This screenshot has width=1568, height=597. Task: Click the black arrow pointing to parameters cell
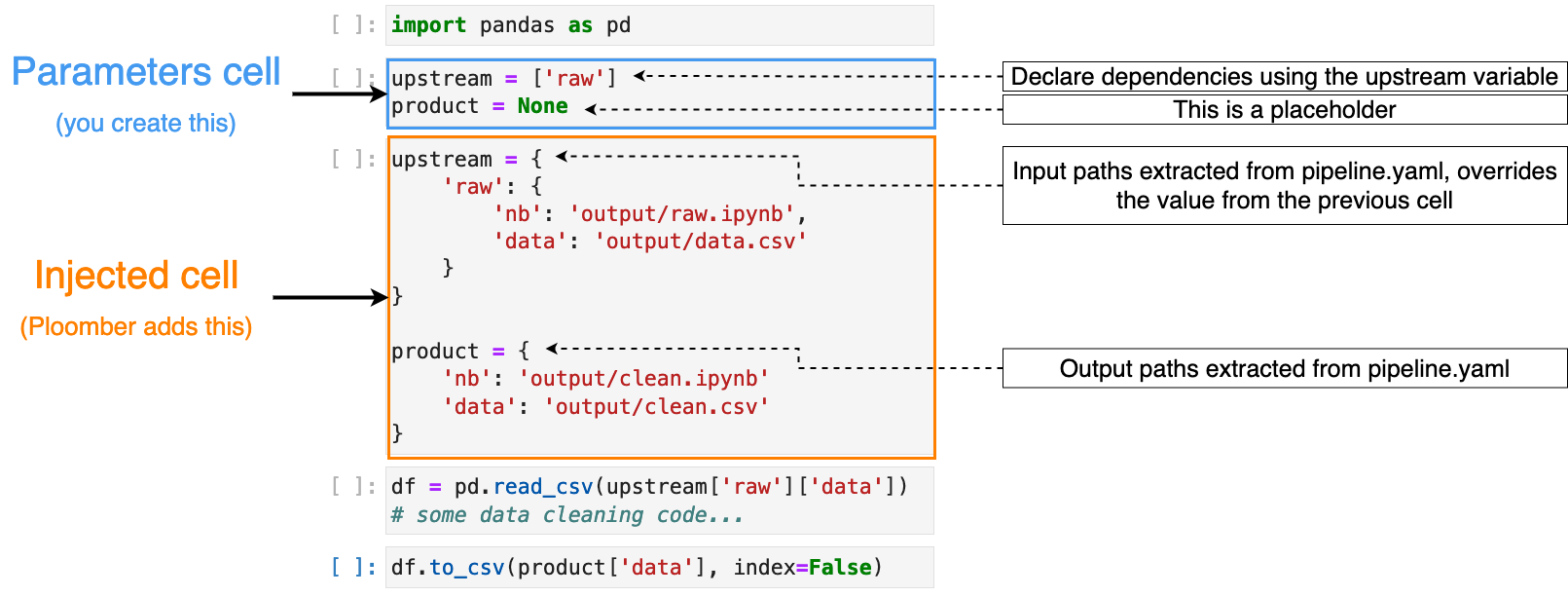tap(340, 93)
